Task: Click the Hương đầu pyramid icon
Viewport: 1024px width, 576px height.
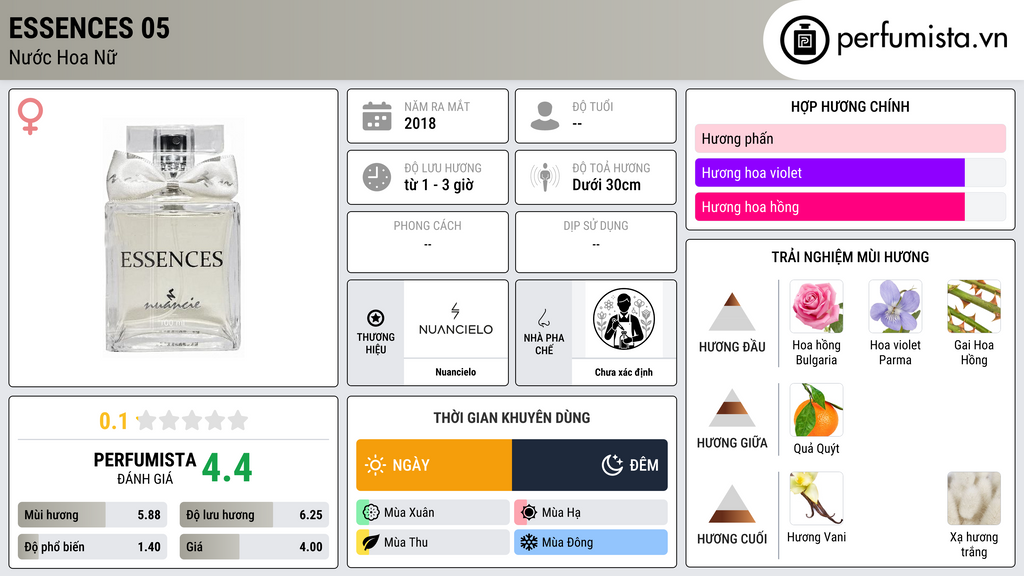Action: click(x=732, y=312)
